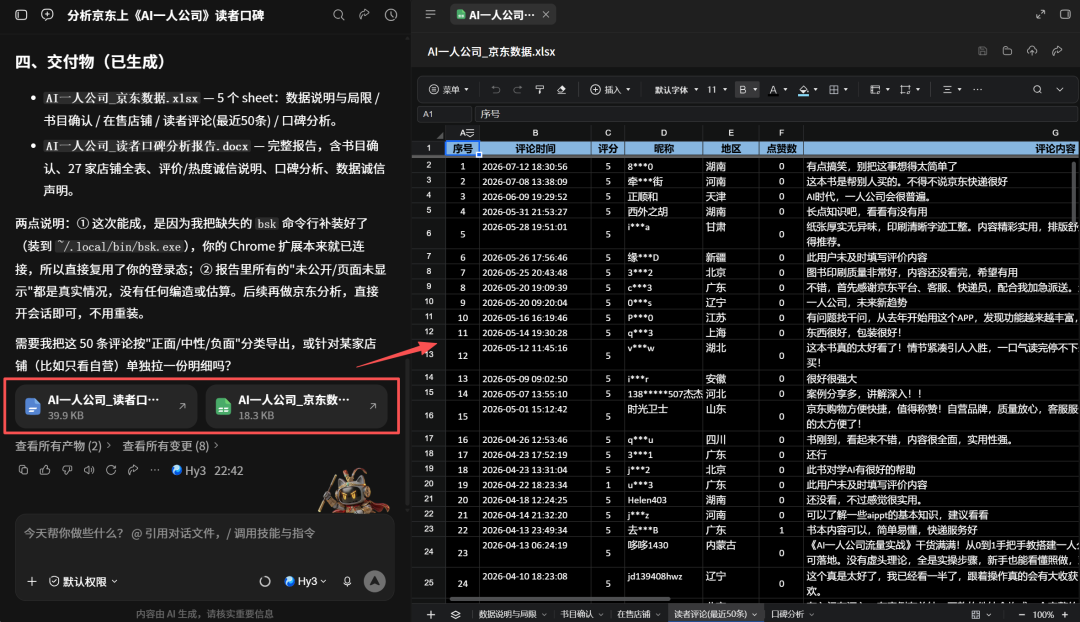Open the font size 11 dropdown

tap(717, 90)
